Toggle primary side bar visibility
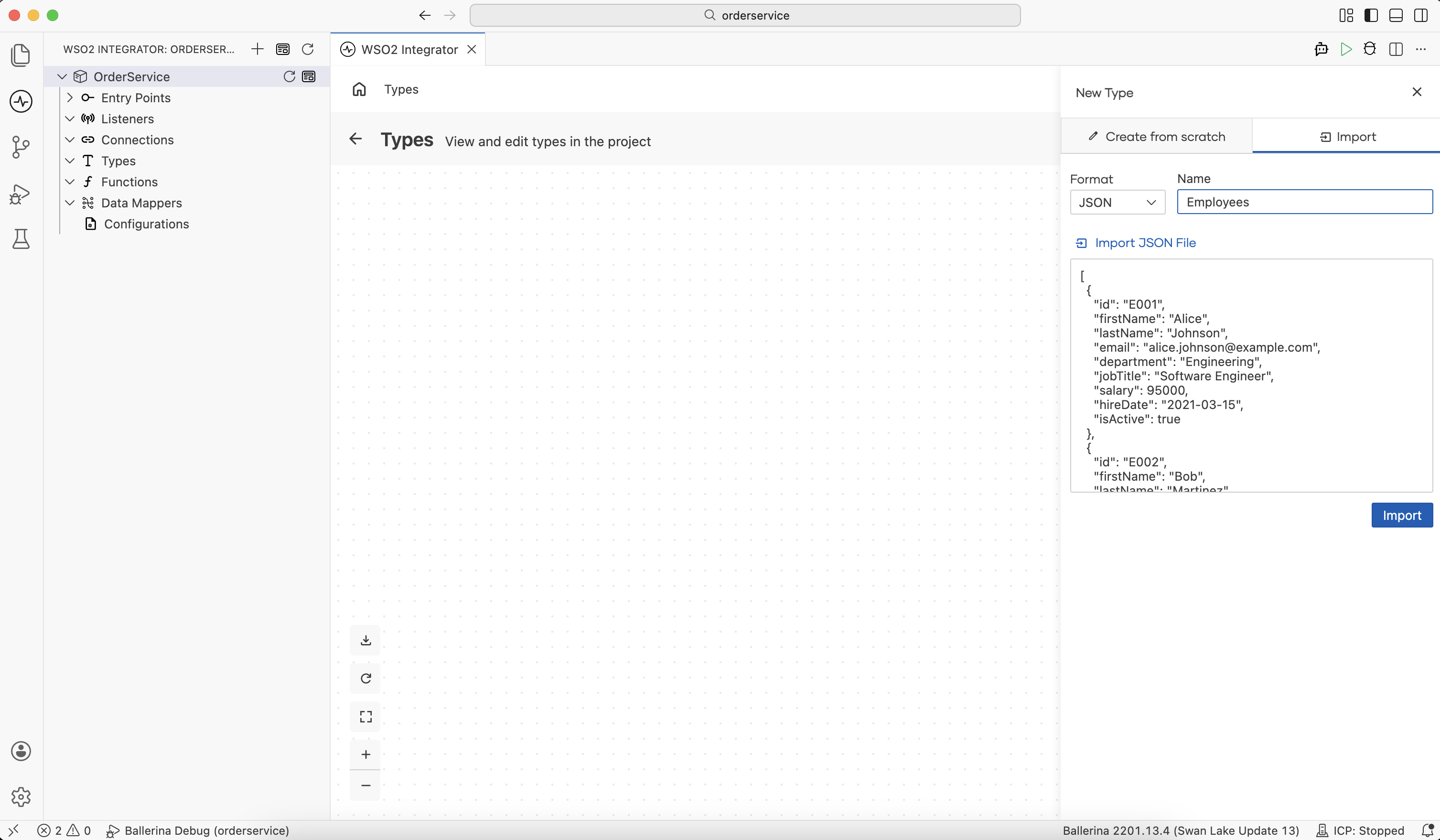Viewport: 1440px width, 840px height. coord(1371,15)
